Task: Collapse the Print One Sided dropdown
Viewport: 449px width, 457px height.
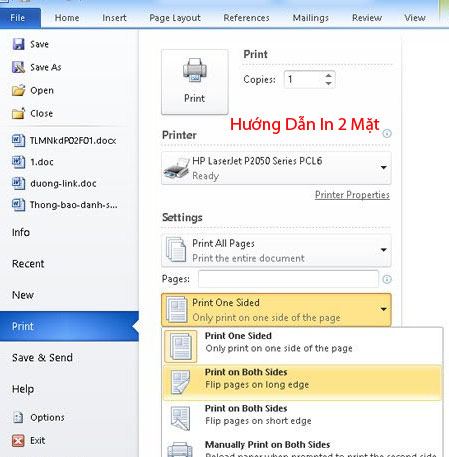Action: [x=276, y=310]
